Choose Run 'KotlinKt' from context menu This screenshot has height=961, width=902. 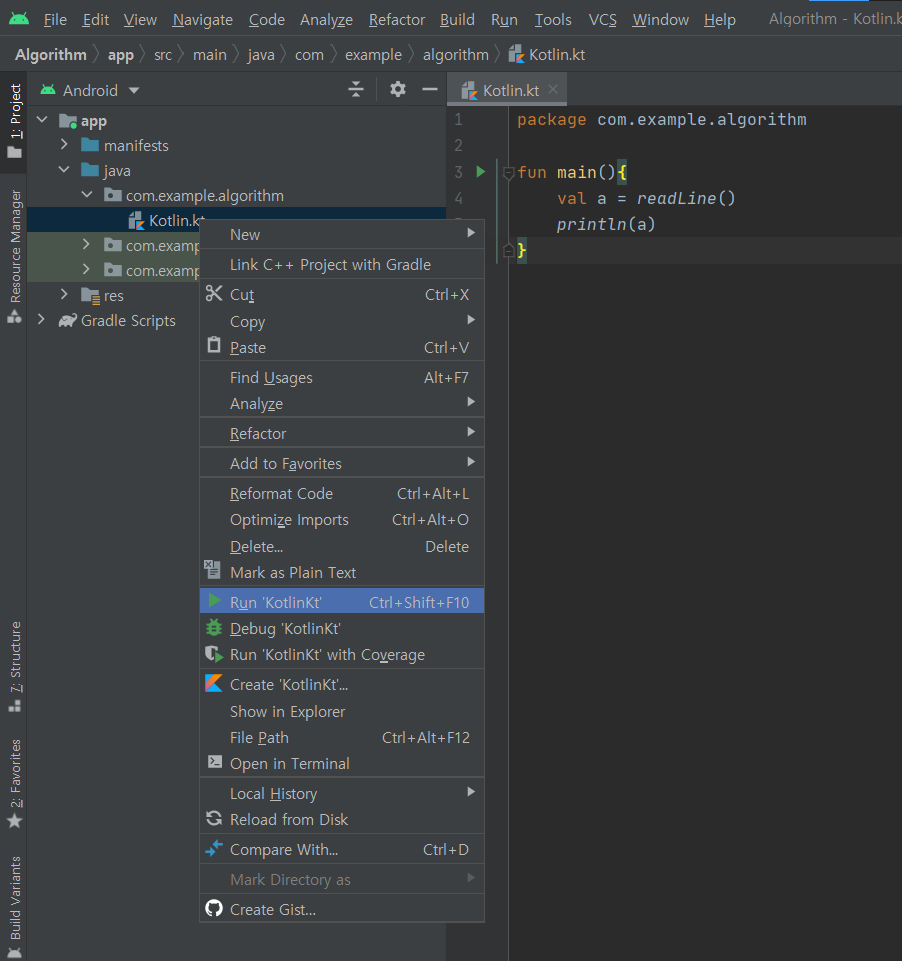click(342, 602)
